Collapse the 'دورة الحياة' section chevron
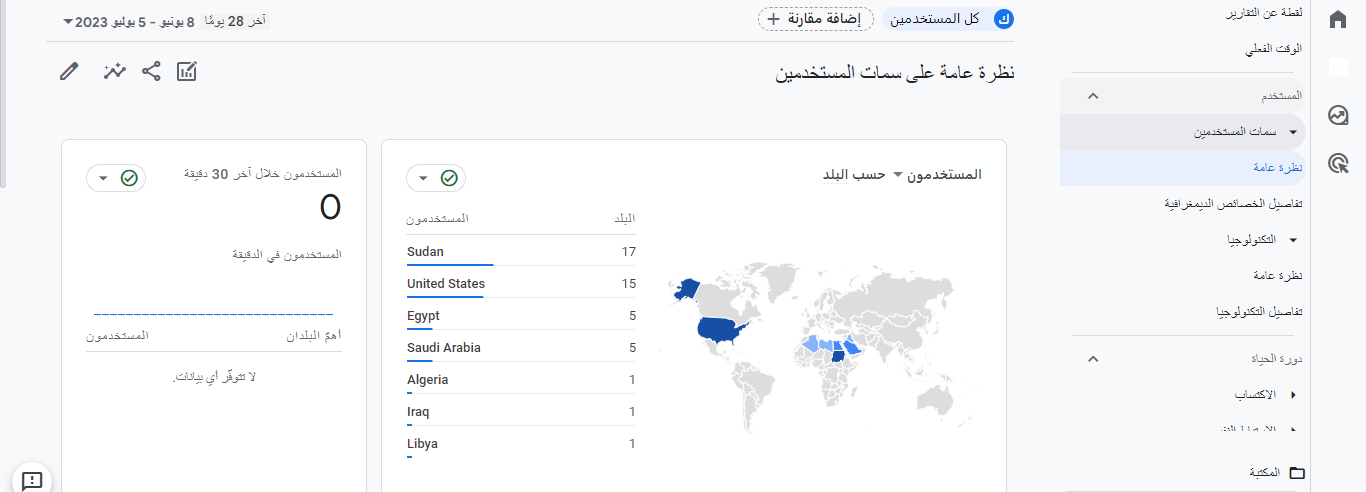This screenshot has height=492, width=1366. coord(1093,359)
